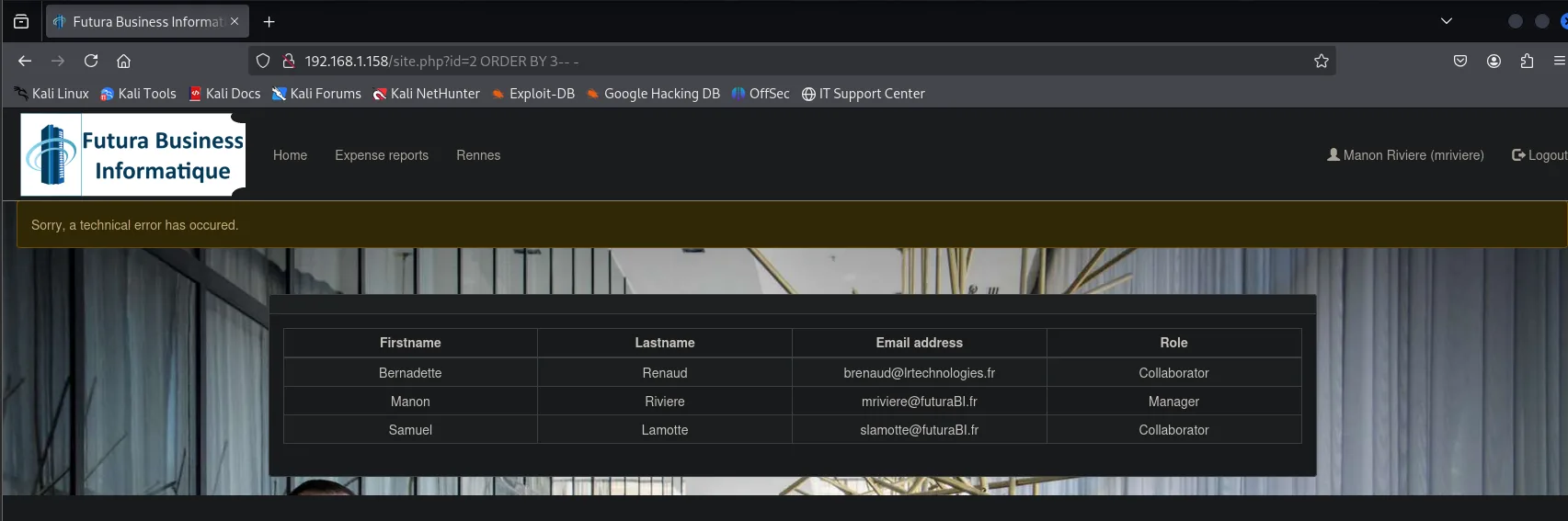Select the Collaborator role in Samuel's row

coord(1173,430)
